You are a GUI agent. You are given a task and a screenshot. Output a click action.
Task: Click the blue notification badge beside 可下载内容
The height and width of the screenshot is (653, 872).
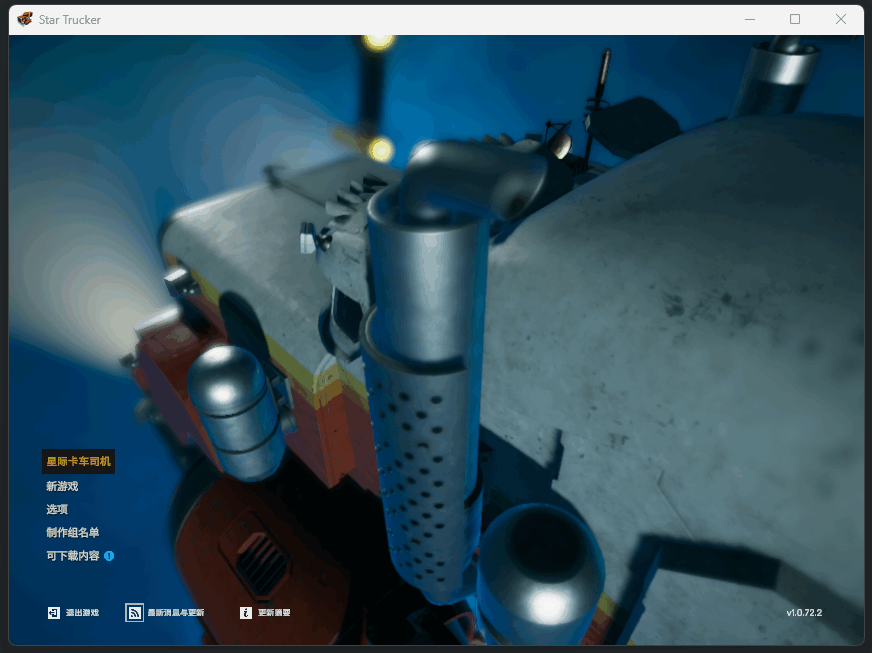pos(109,555)
